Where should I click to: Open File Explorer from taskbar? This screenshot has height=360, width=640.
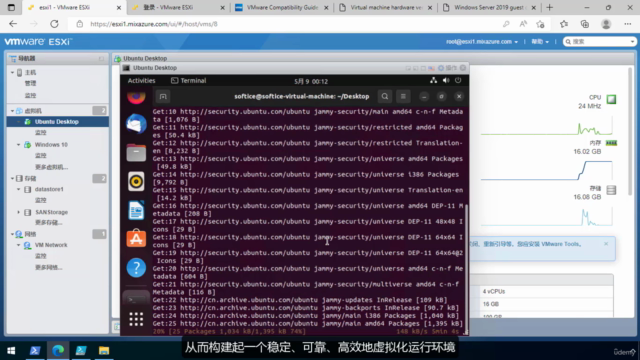104,350
